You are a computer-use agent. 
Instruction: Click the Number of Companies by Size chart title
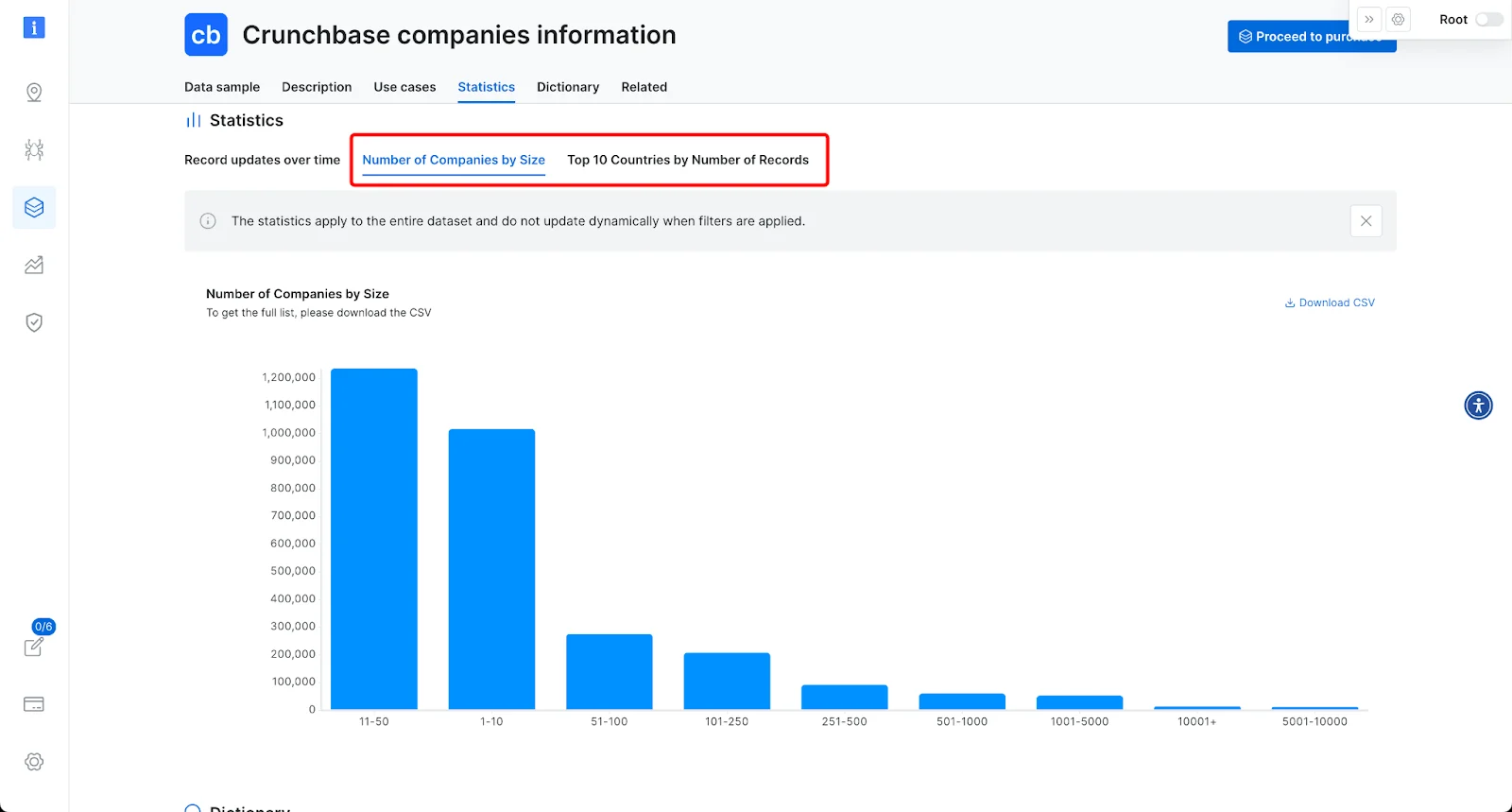[x=298, y=294]
